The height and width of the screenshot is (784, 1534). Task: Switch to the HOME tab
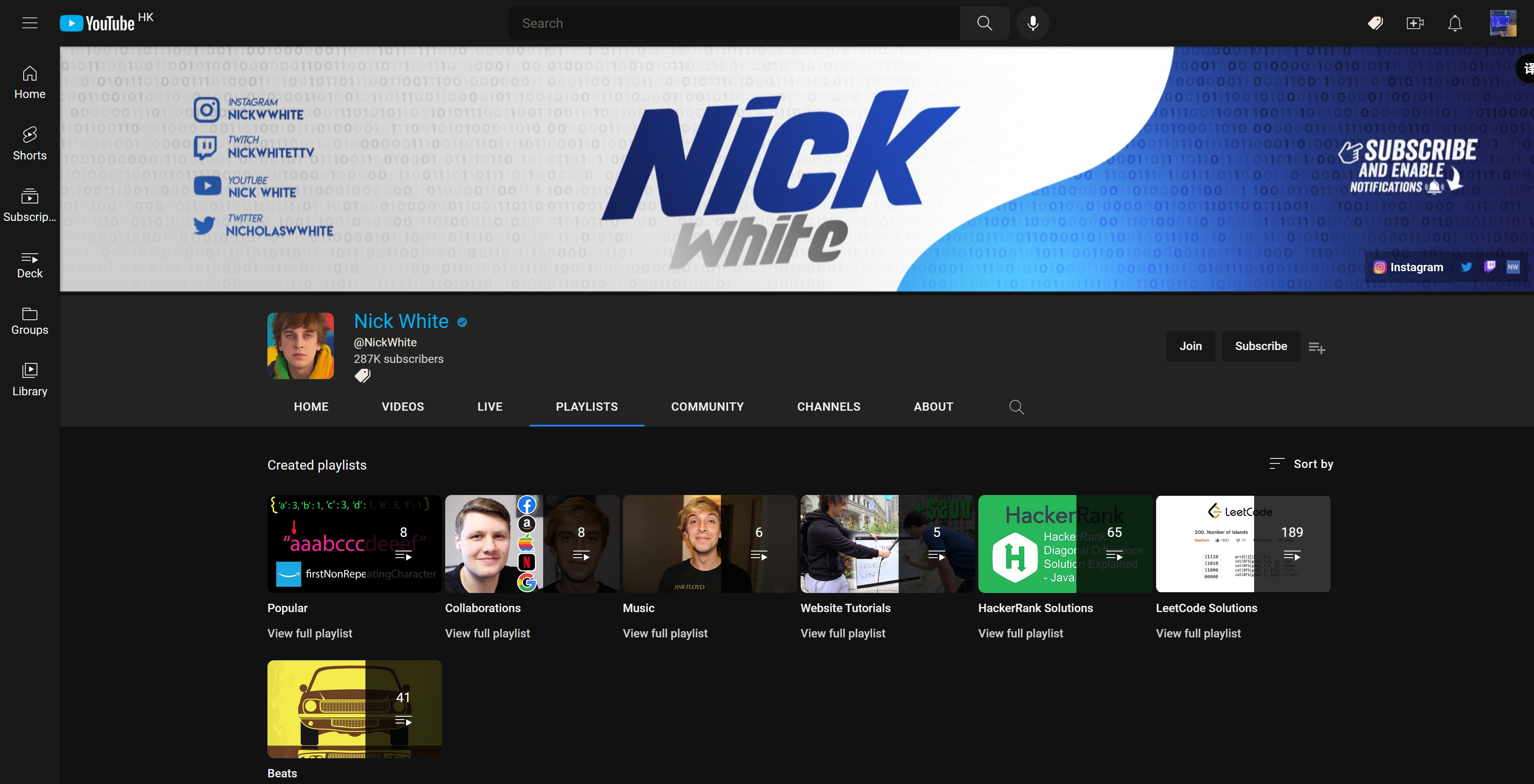[311, 407]
